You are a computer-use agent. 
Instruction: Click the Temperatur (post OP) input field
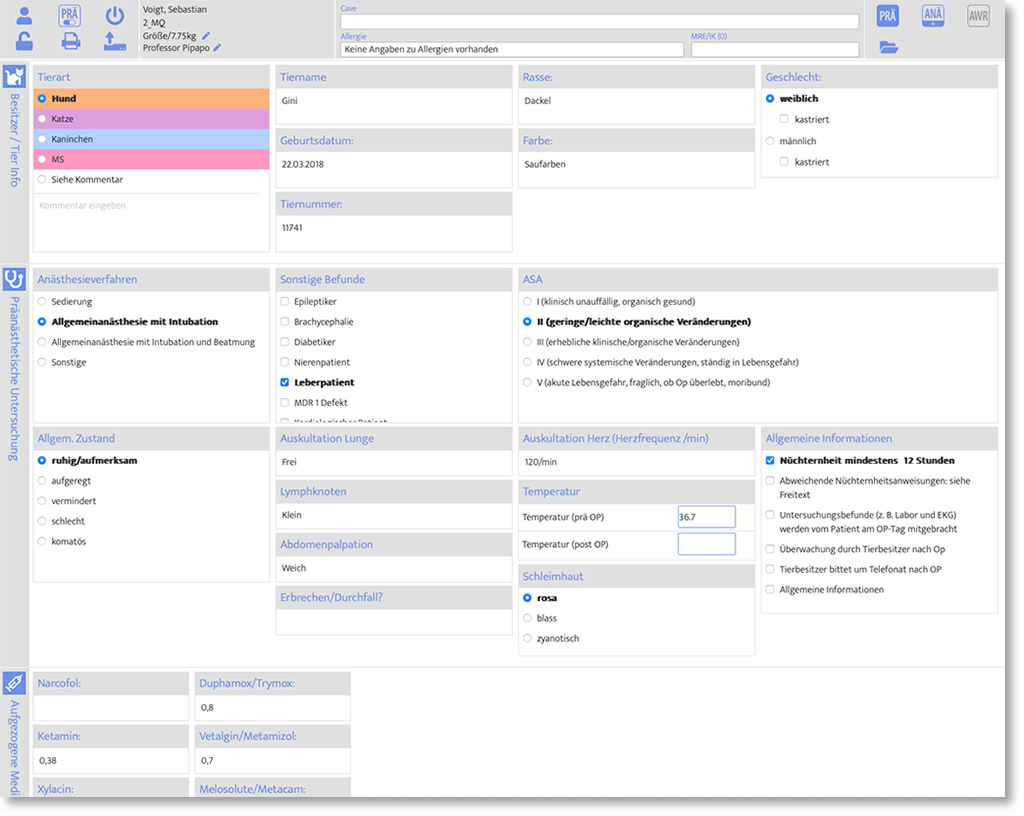coord(706,544)
